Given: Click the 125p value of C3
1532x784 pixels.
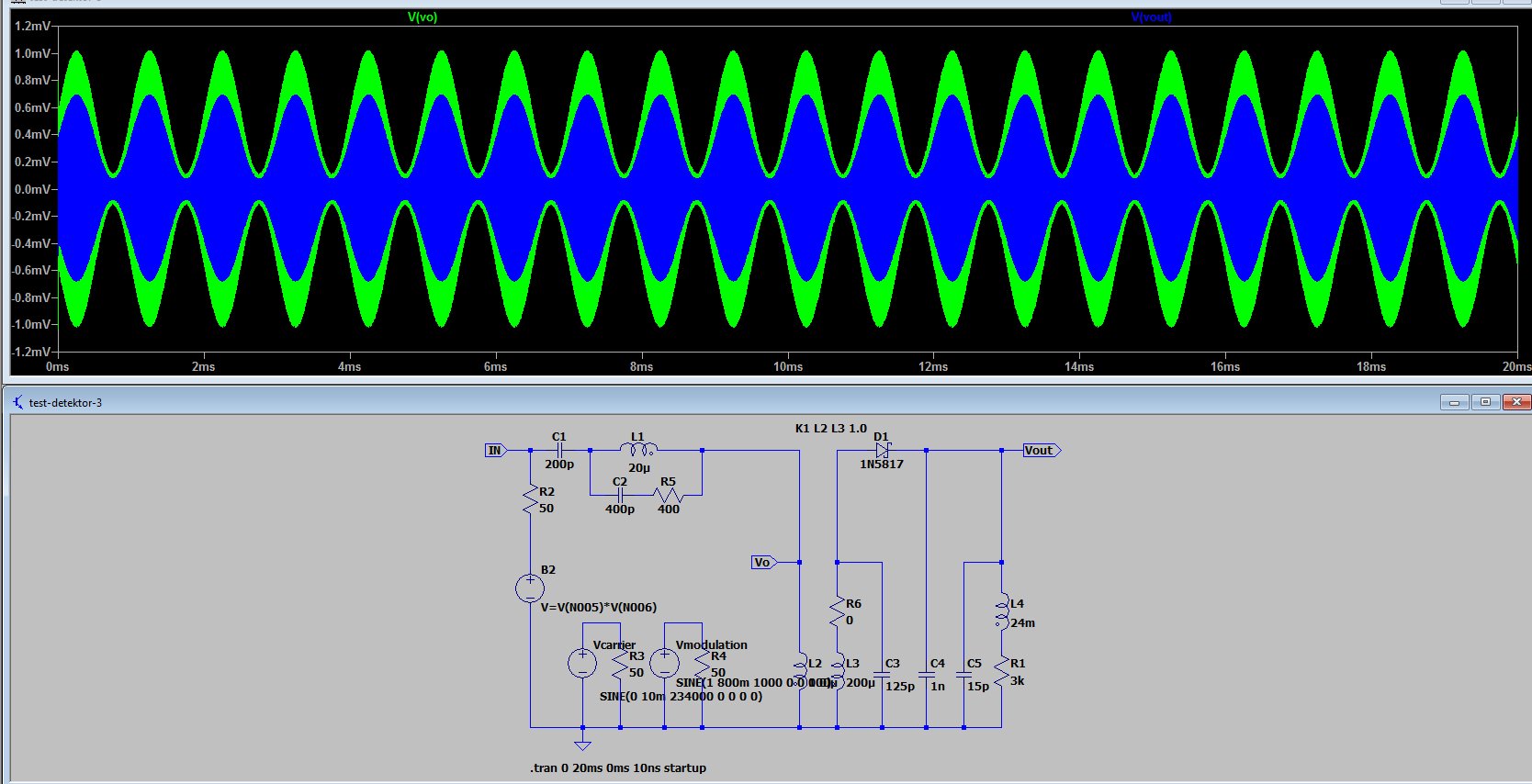Looking at the screenshot, I should click(x=900, y=687).
